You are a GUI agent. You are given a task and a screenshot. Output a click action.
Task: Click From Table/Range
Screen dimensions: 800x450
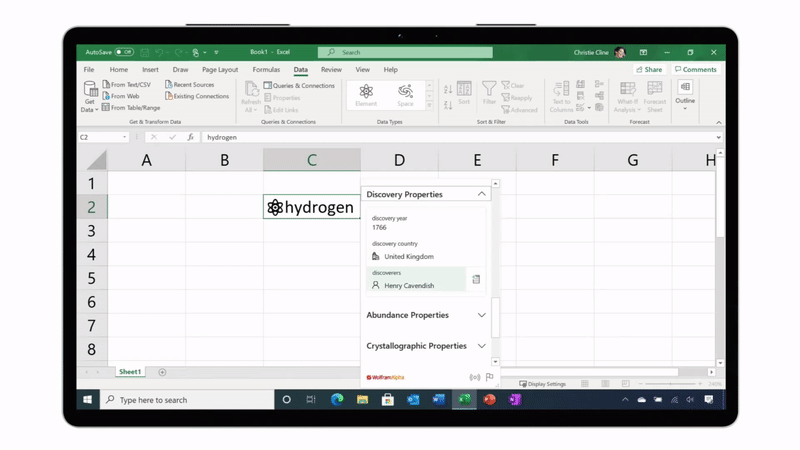[131, 108]
